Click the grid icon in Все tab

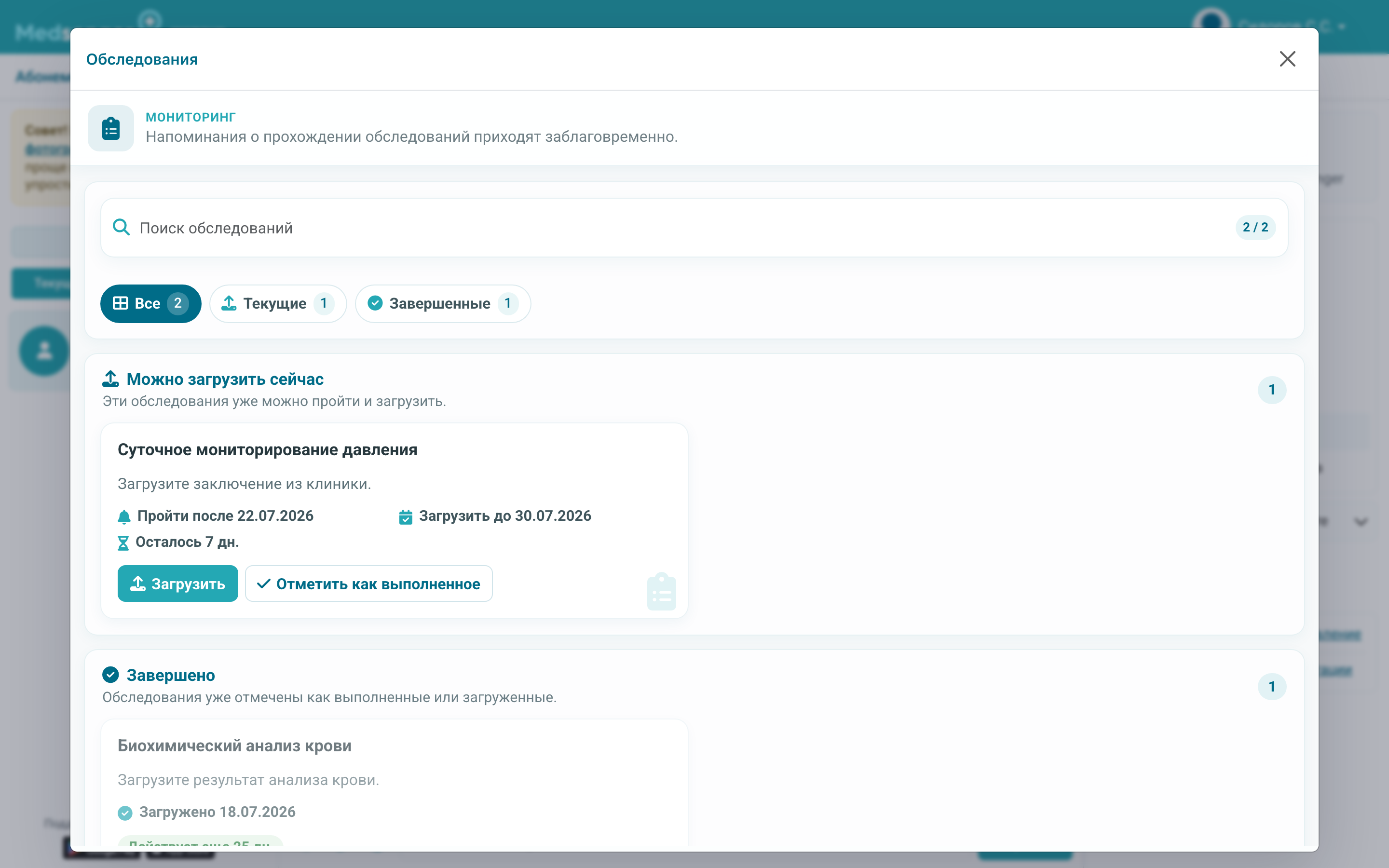tap(121, 303)
